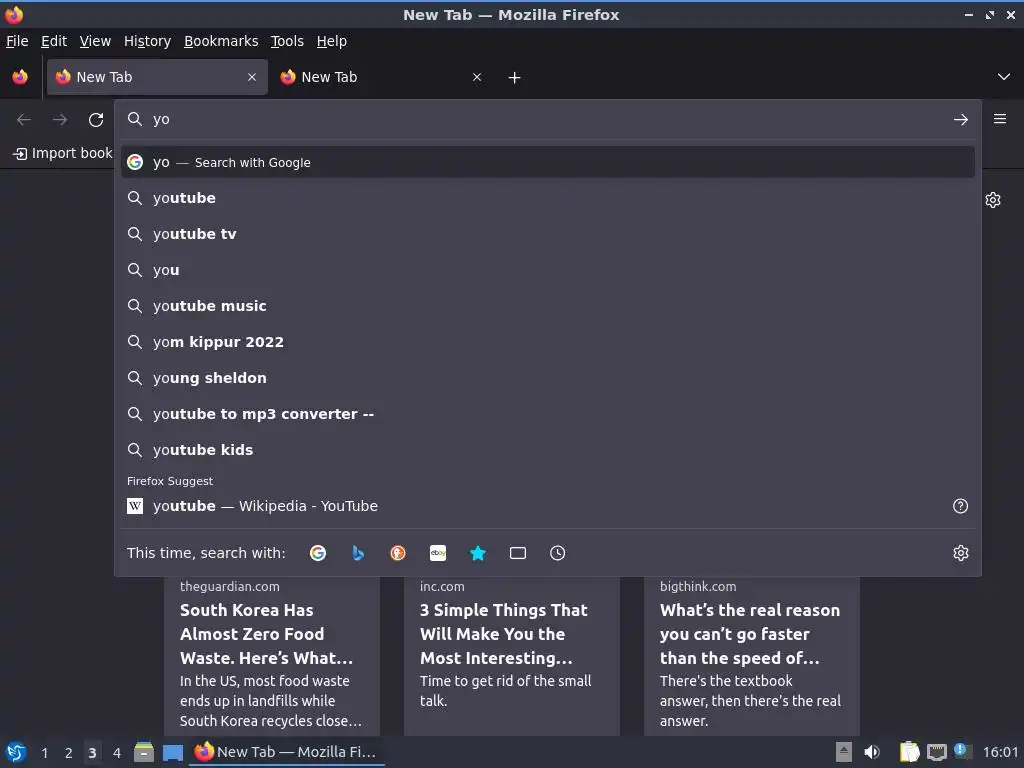
Task: Open the Tools menu
Action: tap(287, 41)
